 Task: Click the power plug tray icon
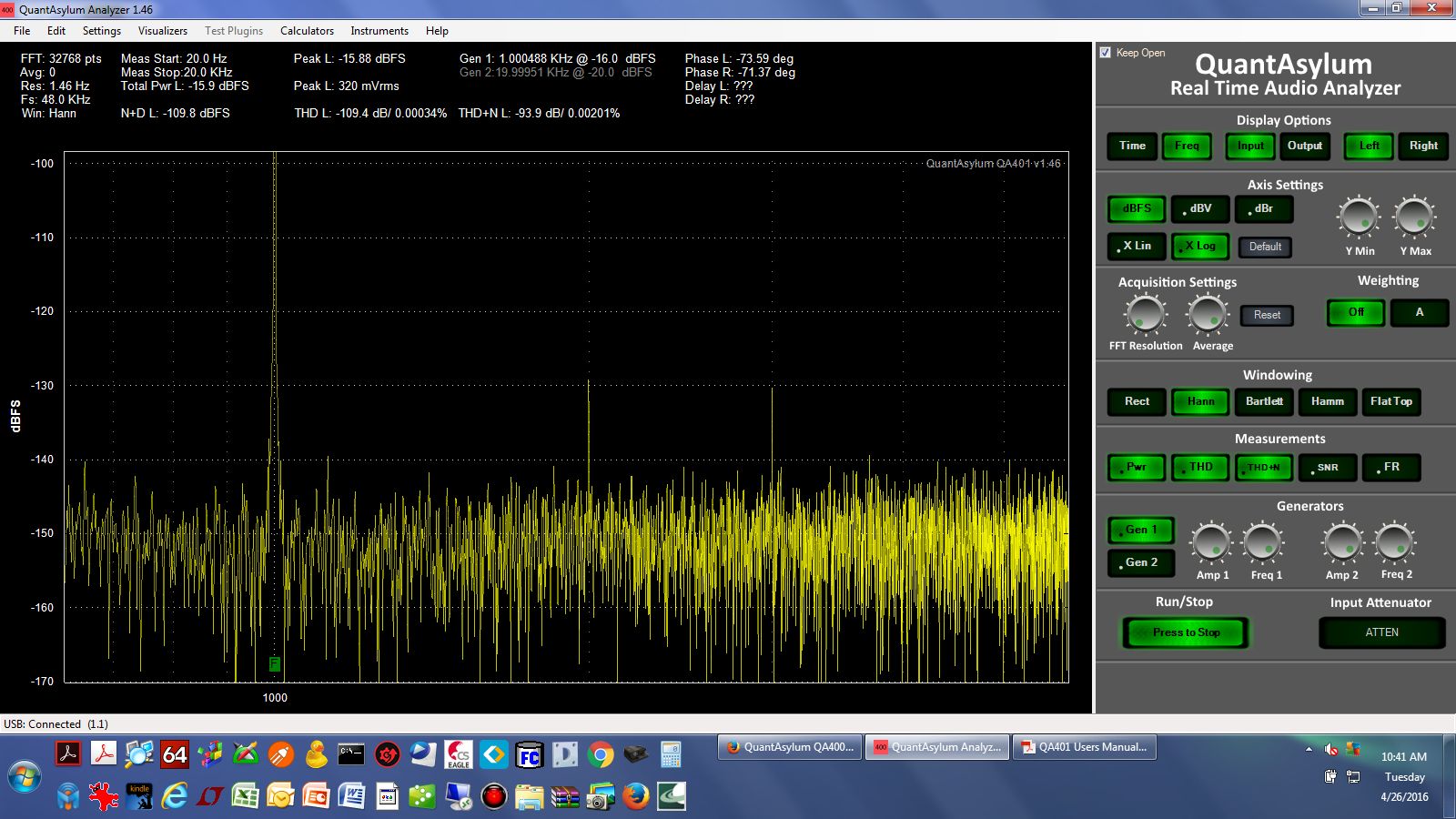click(x=1330, y=776)
